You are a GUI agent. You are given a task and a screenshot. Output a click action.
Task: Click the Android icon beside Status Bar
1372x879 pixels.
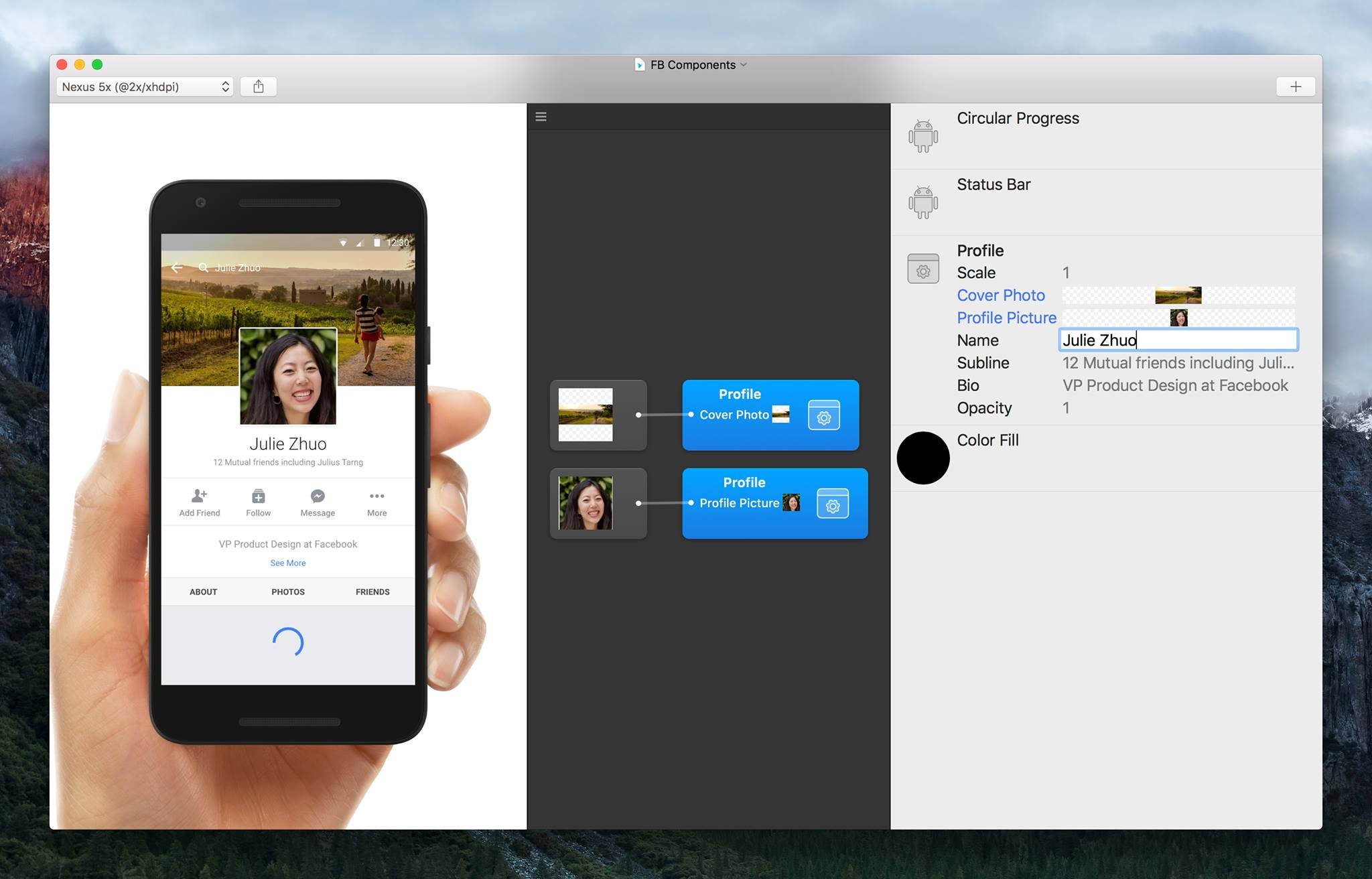[x=923, y=202]
